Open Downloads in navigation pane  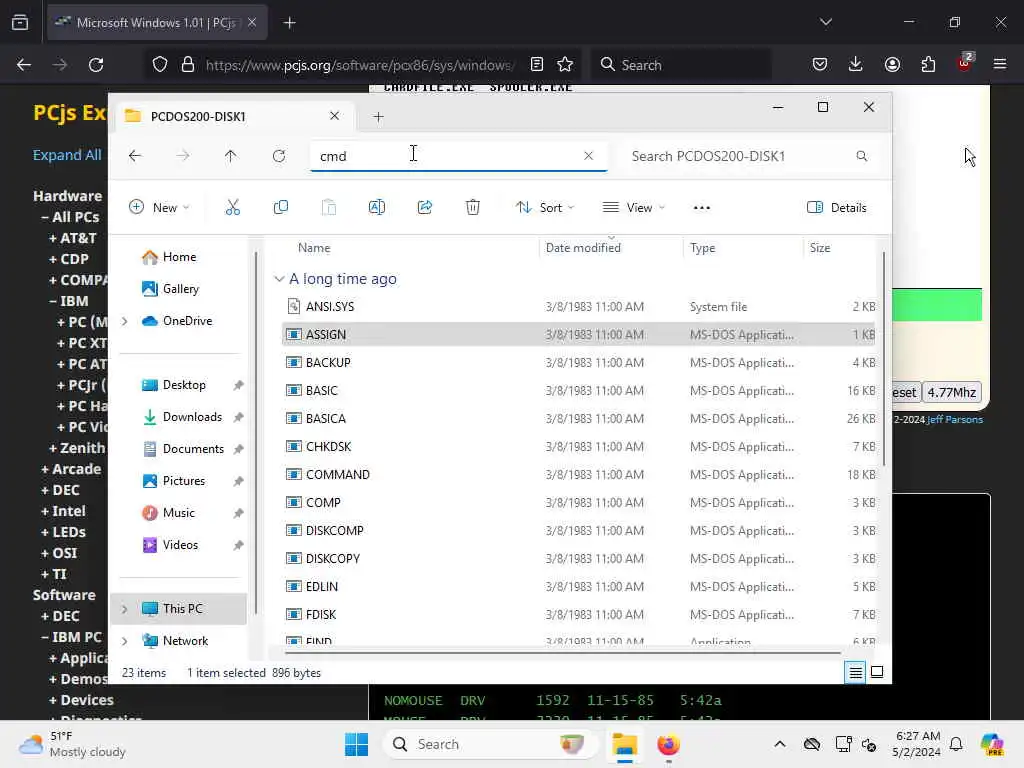tap(182, 417)
